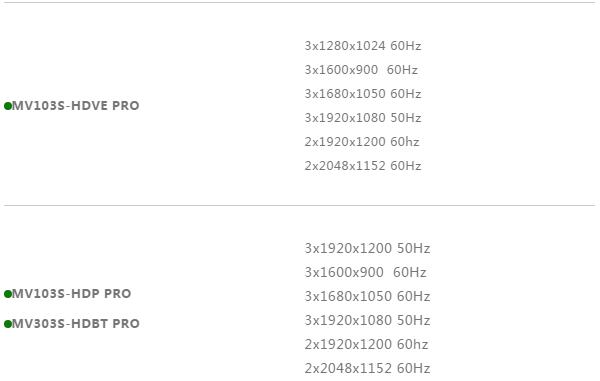The image size is (600, 381).
Task: Click the green bullet beside MV303S-HDBT PRO
Action: pyautogui.click(x=8, y=324)
